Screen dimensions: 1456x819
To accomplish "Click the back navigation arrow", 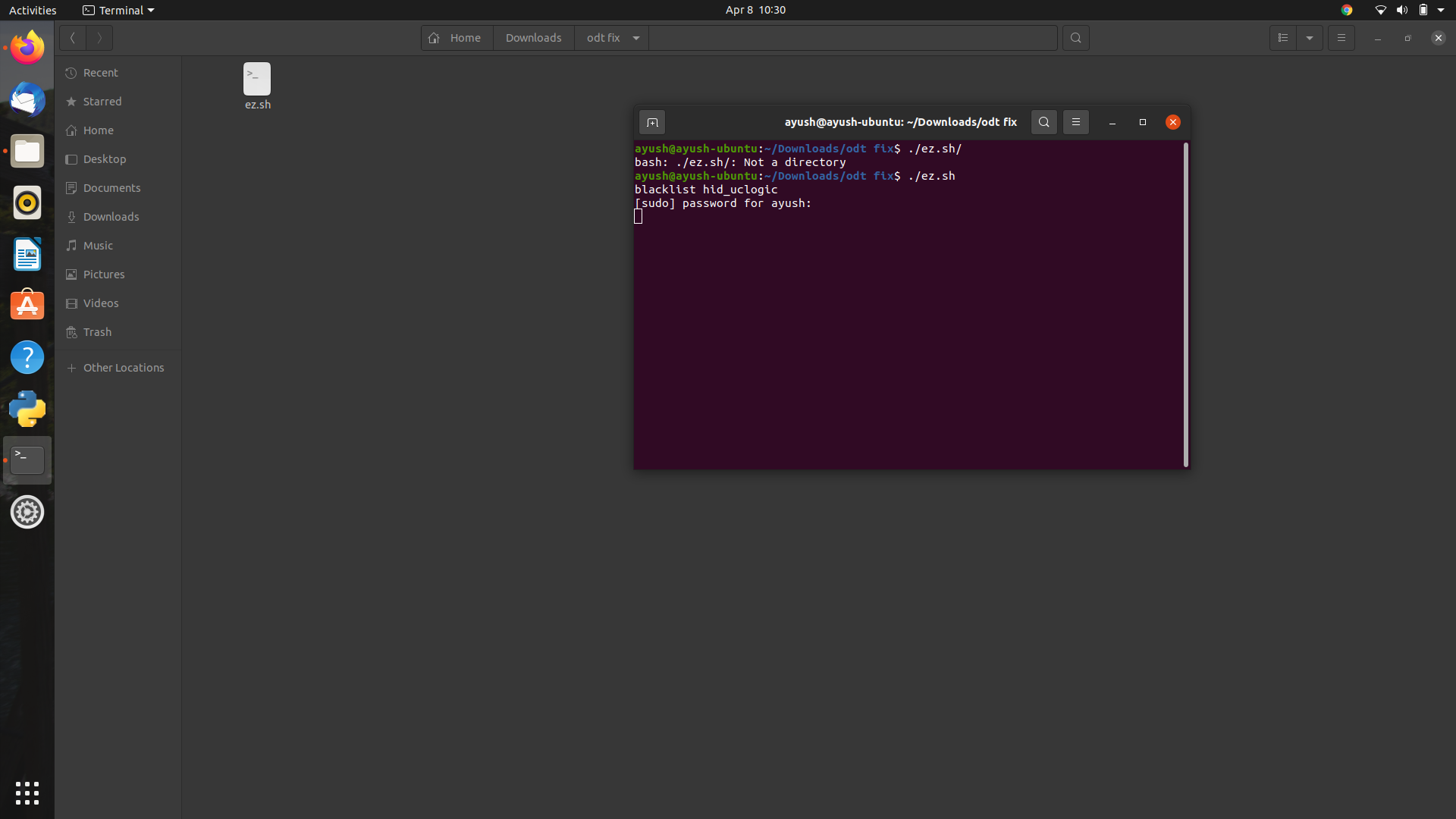I will pos(73,38).
